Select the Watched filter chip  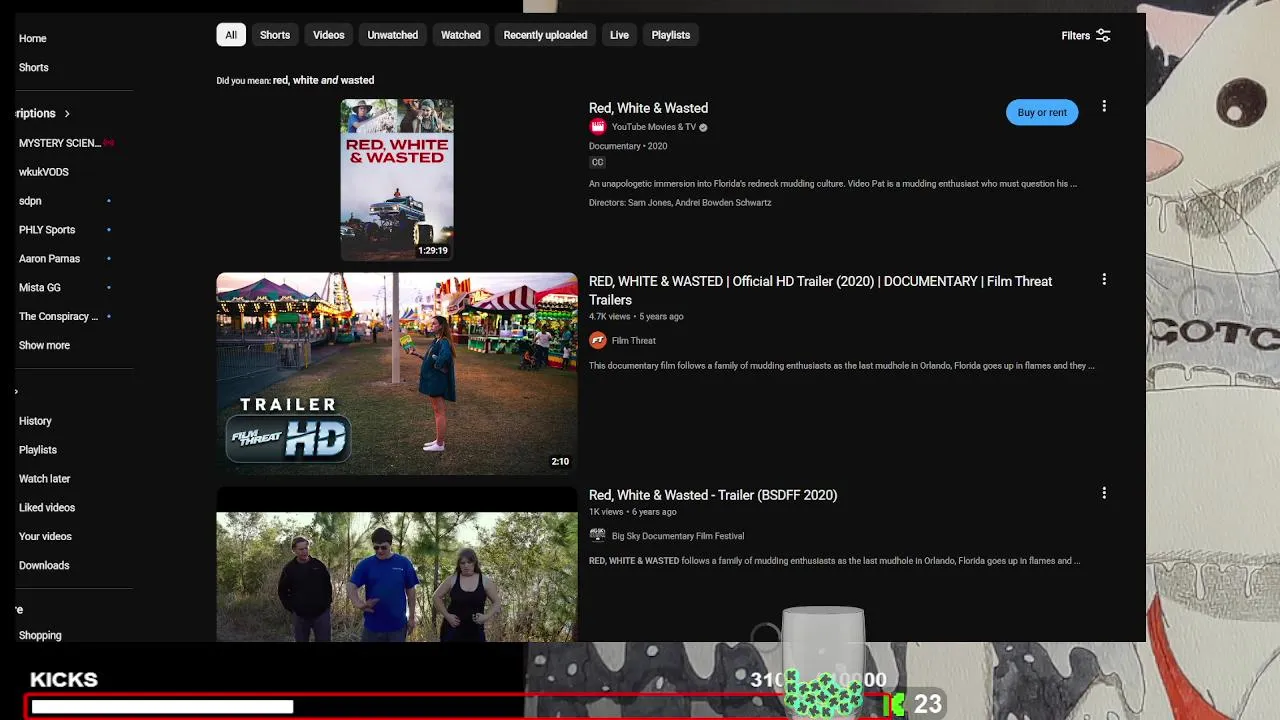coord(461,35)
